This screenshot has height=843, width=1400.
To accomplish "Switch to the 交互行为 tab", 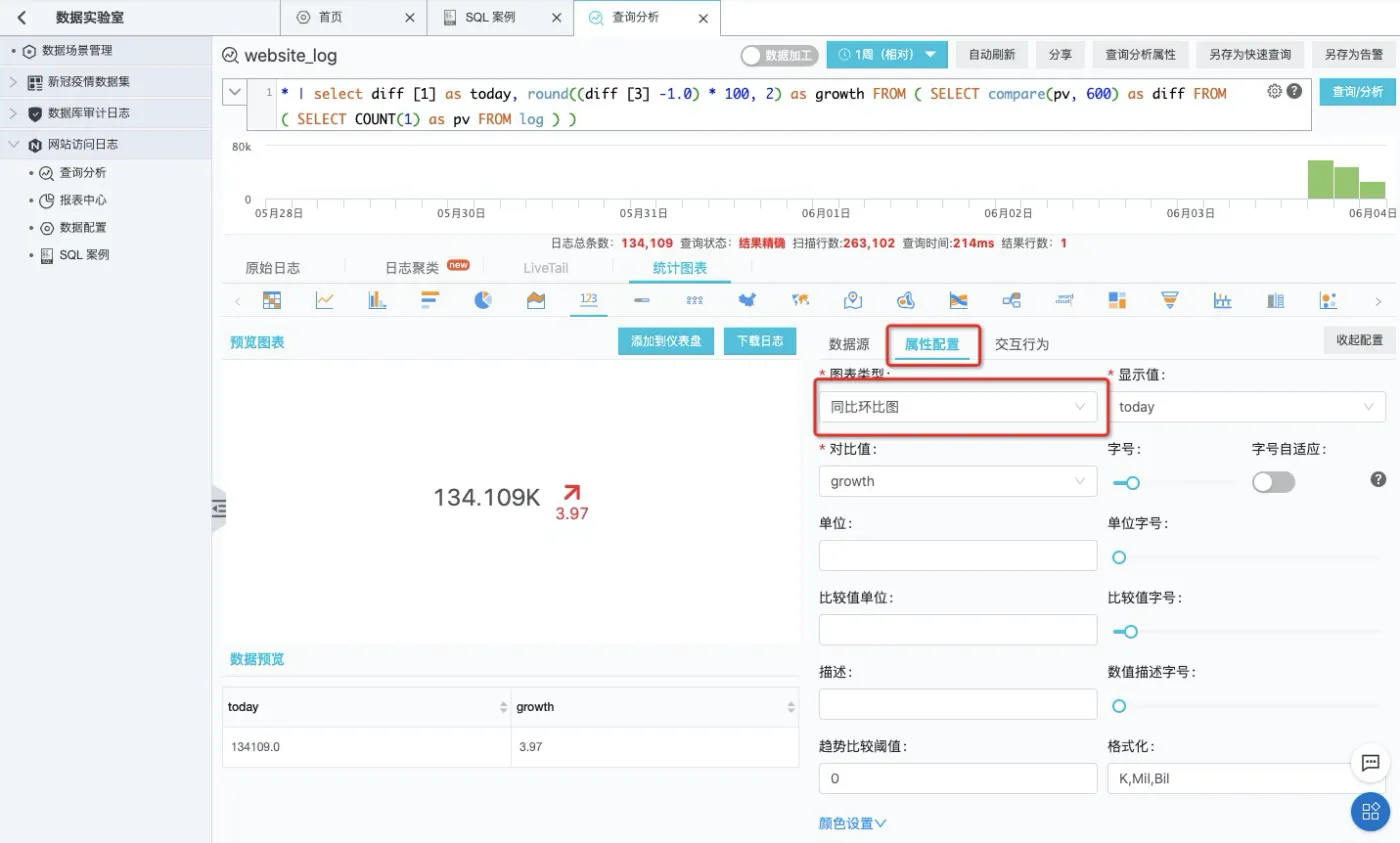I will click(x=1022, y=344).
